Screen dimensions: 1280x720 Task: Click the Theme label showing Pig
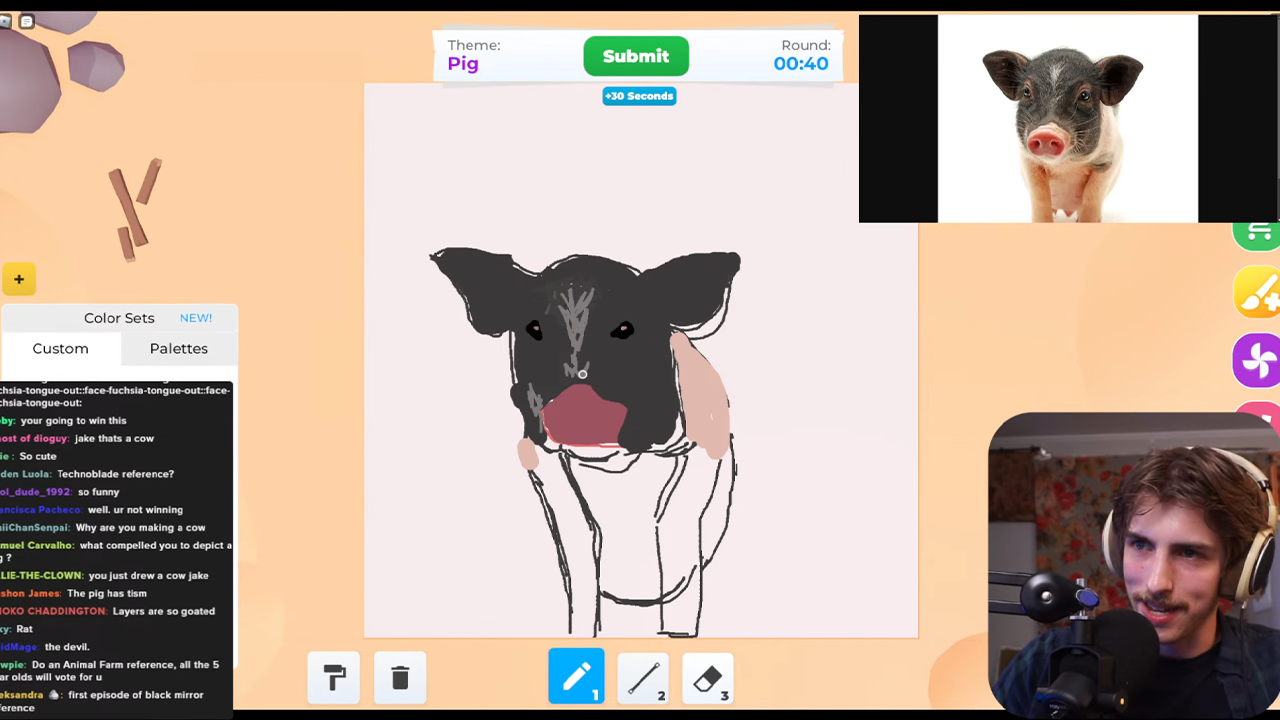(473, 55)
